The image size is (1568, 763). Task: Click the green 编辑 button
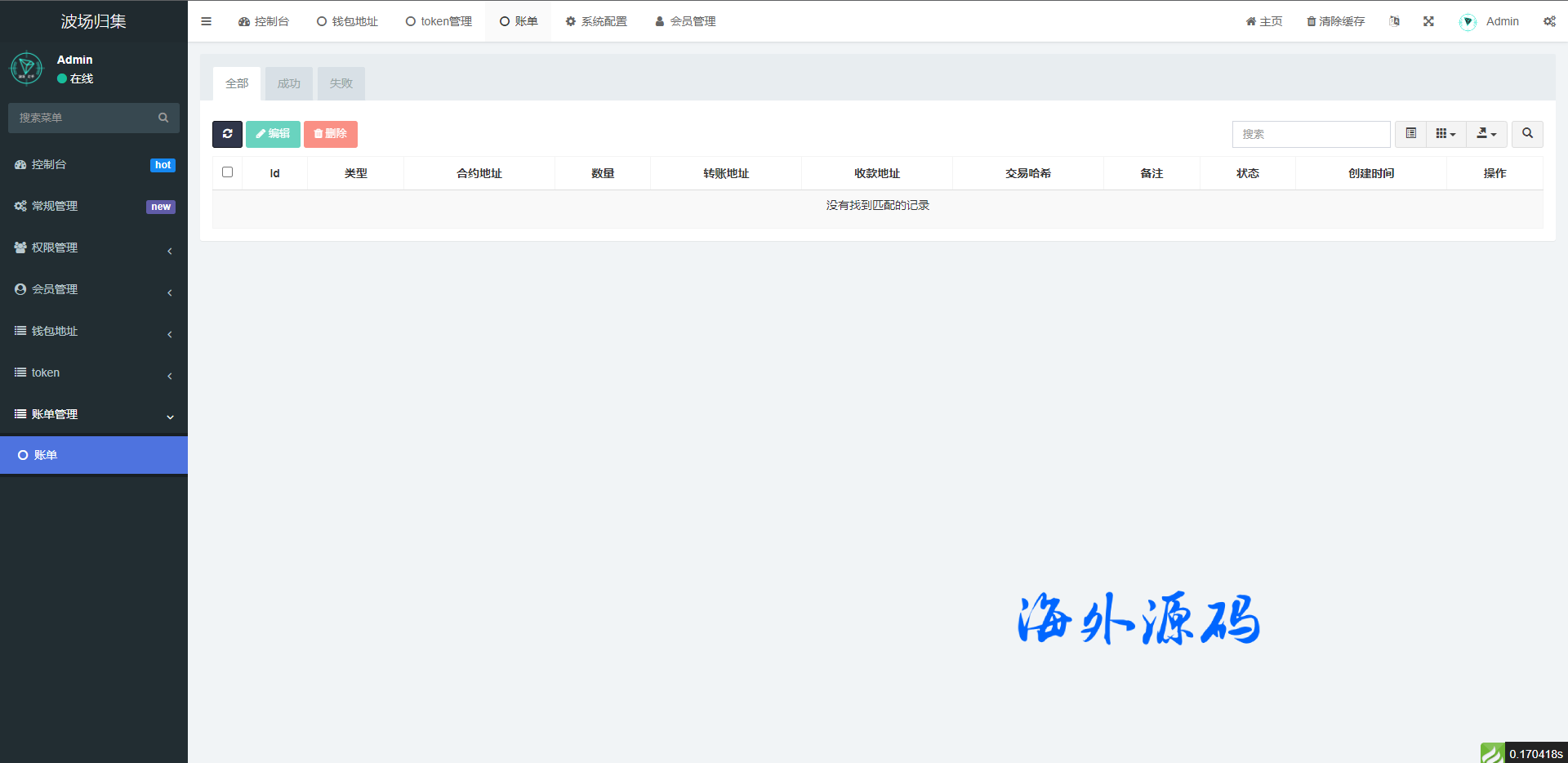click(x=273, y=134)
